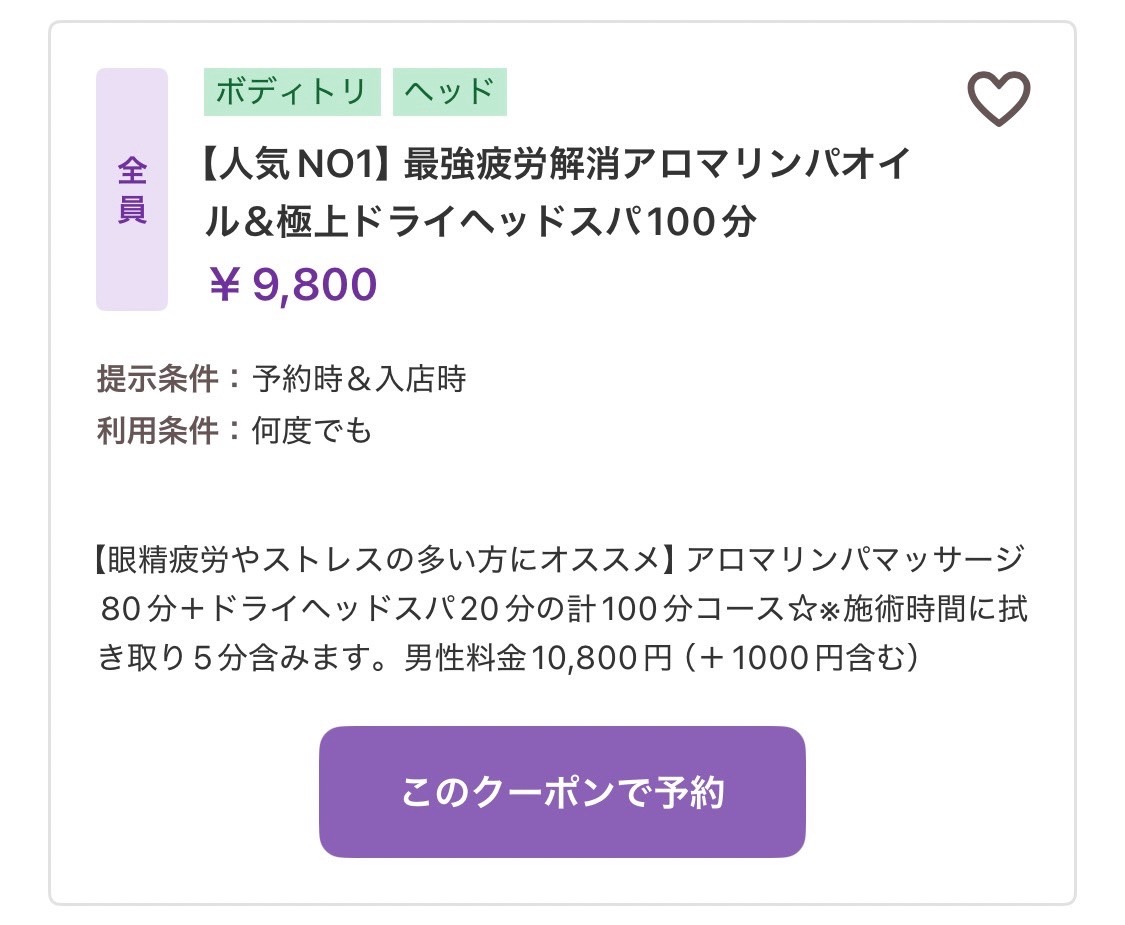The height and width of the screenshot is (925, 1125).
Task: Click the ※施術時間 note text
Action: pos(892,609)
